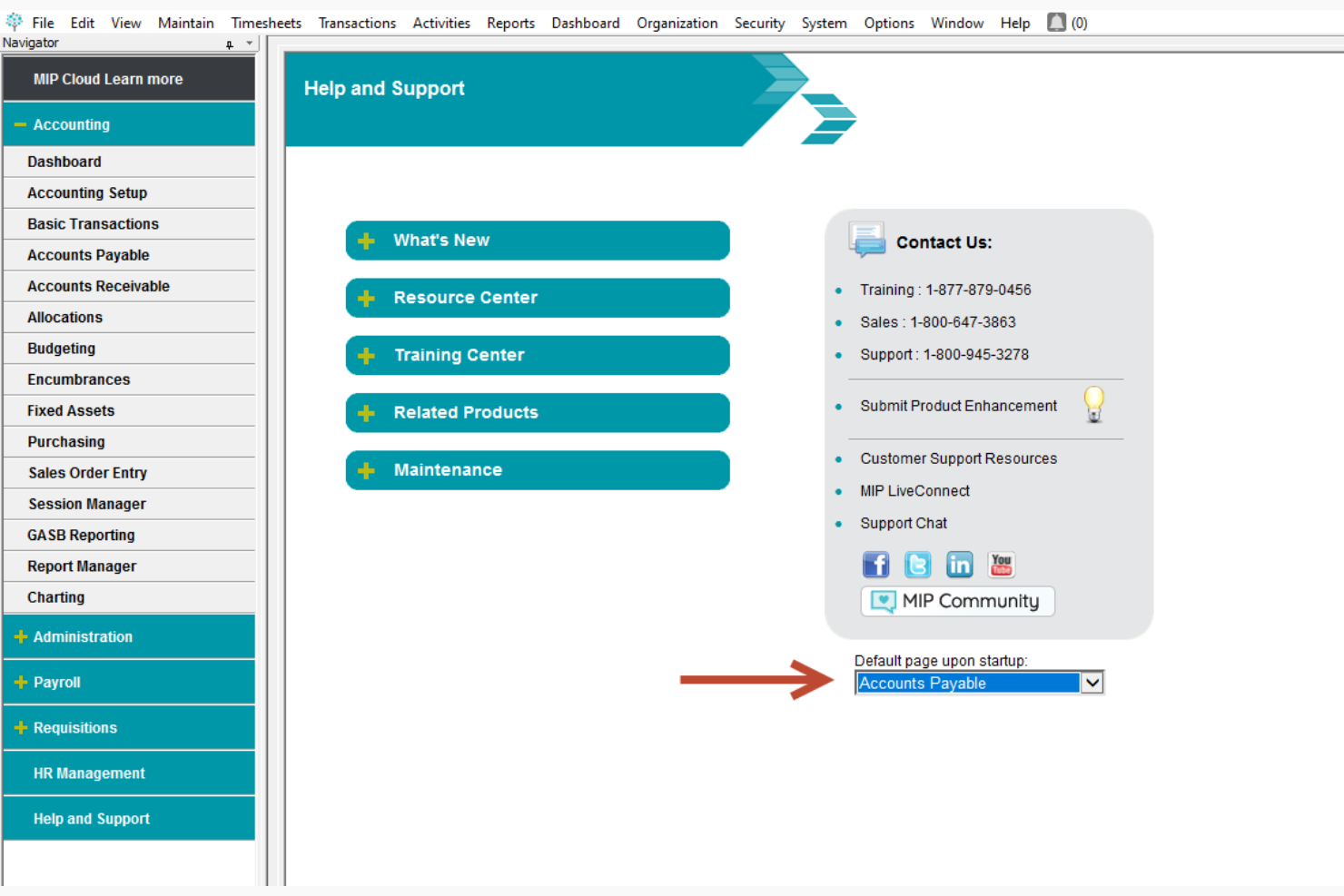This screenshot has width=1344, height=896.
Task: Open the Reports menu
Action: pos(510,23)
